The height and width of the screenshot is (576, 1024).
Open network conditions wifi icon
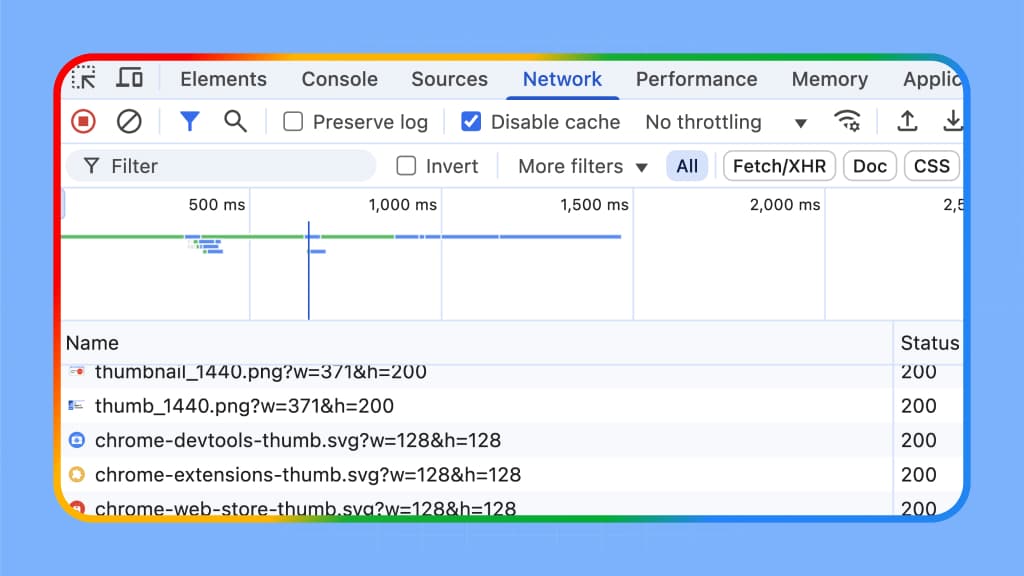point(847,122)
